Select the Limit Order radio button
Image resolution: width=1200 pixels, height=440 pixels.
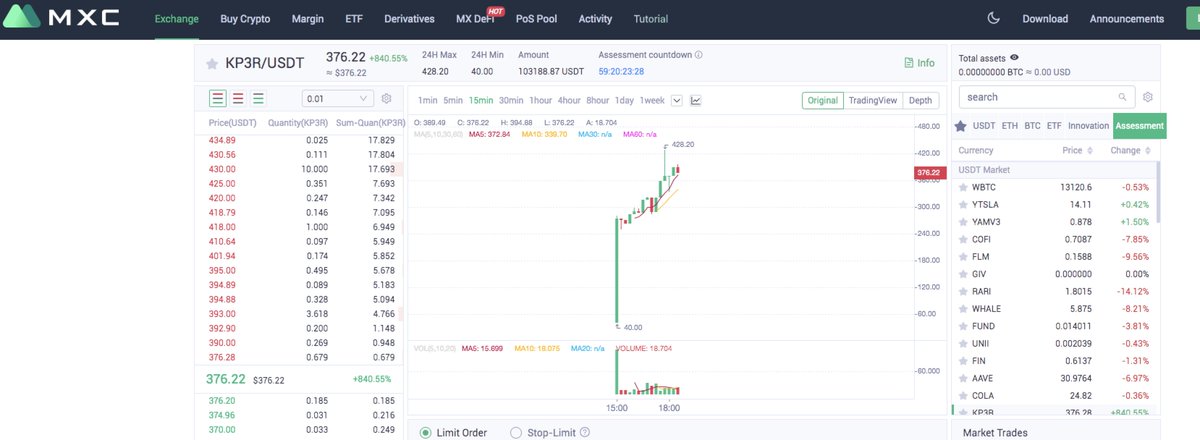(426, 432)
